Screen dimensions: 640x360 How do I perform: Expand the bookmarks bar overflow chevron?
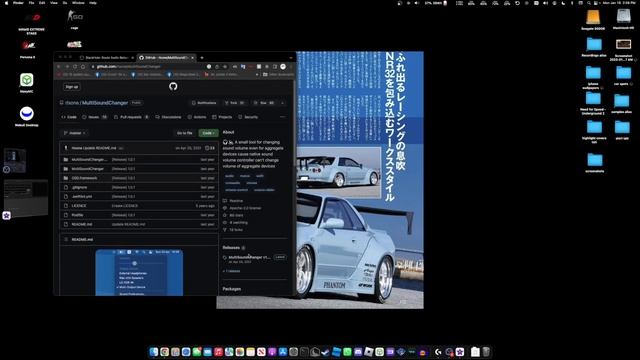(257, 75)
